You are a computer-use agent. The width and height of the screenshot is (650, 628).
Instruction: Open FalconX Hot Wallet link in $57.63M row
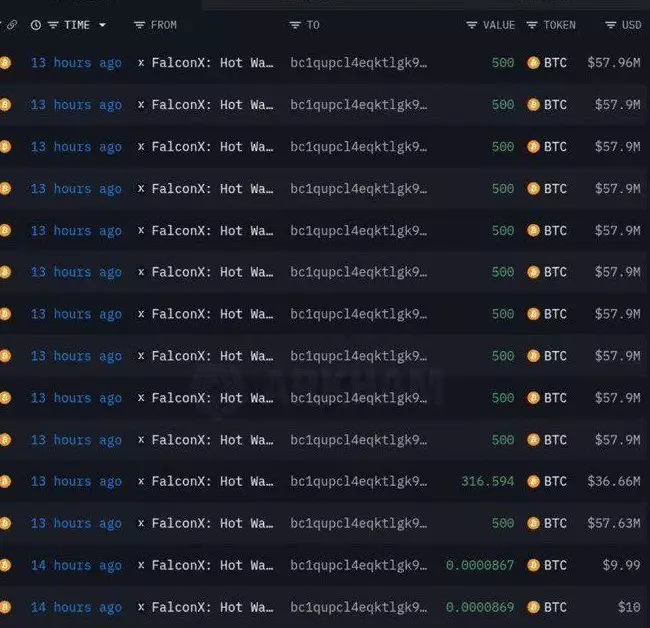pos(212,523)
